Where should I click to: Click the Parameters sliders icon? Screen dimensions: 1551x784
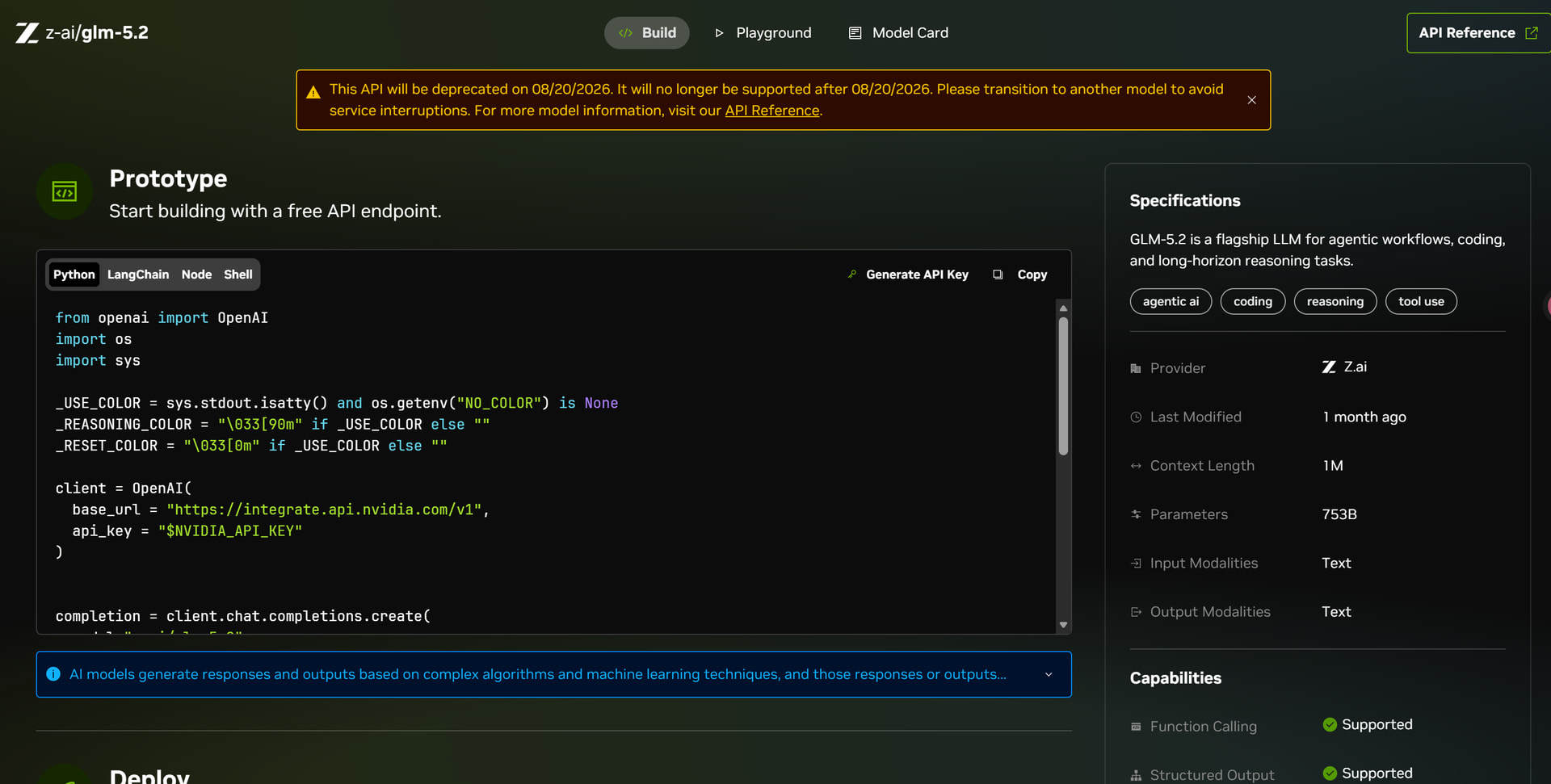(1136, 514)
